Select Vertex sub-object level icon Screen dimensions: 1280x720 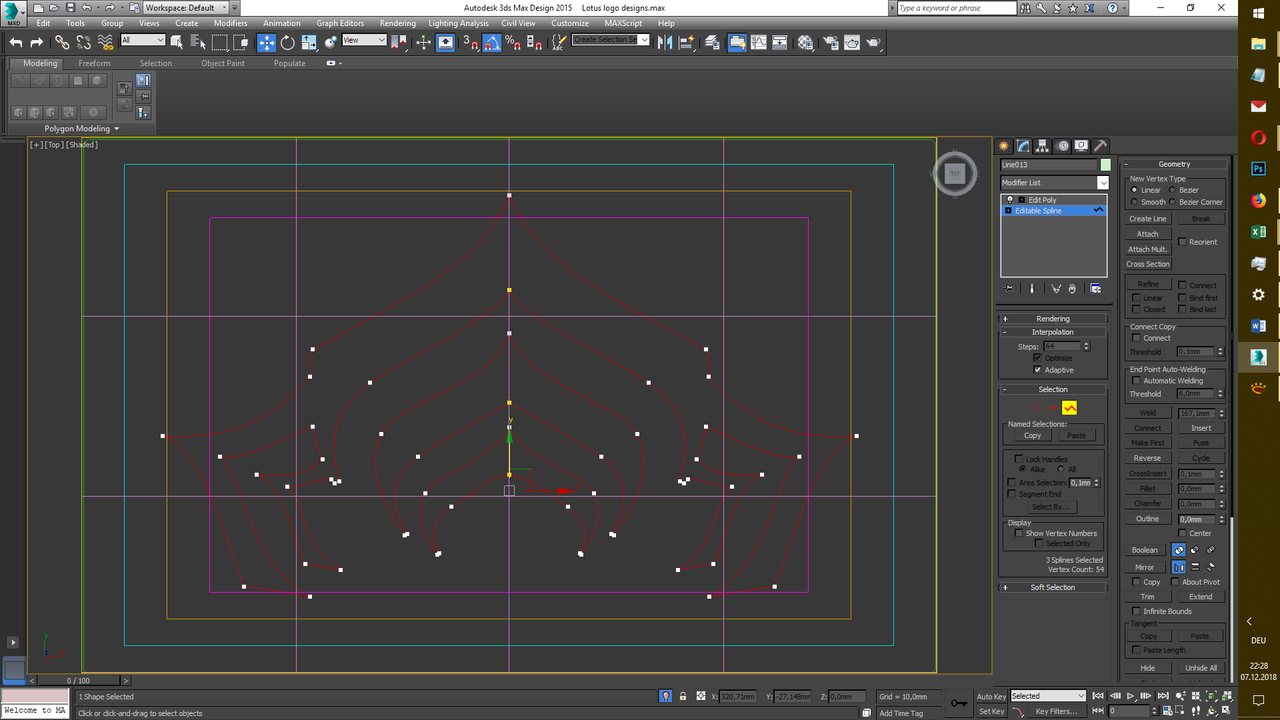point(1040,408)
